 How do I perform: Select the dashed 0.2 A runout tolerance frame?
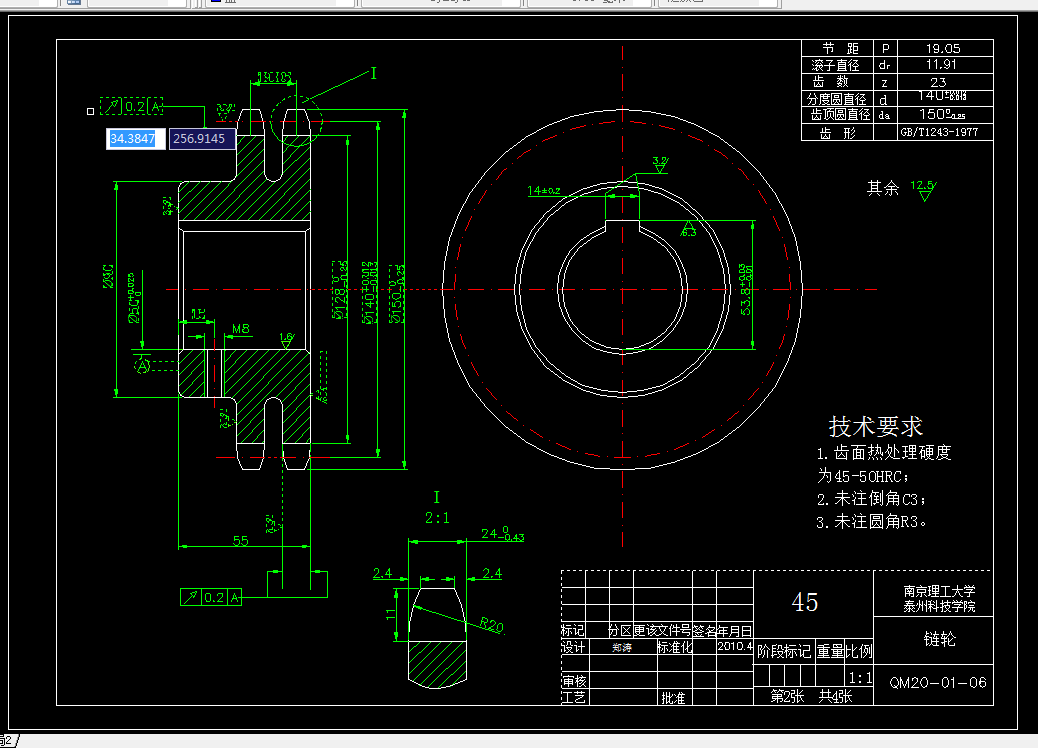132,106
